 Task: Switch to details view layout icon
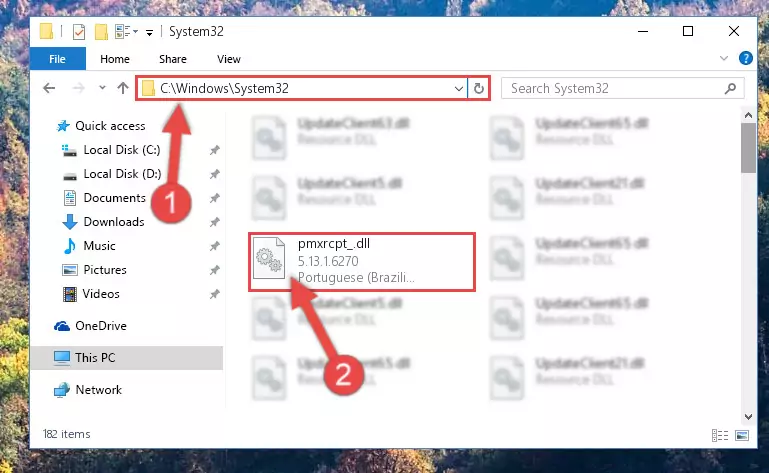click(x=720, y=435)
